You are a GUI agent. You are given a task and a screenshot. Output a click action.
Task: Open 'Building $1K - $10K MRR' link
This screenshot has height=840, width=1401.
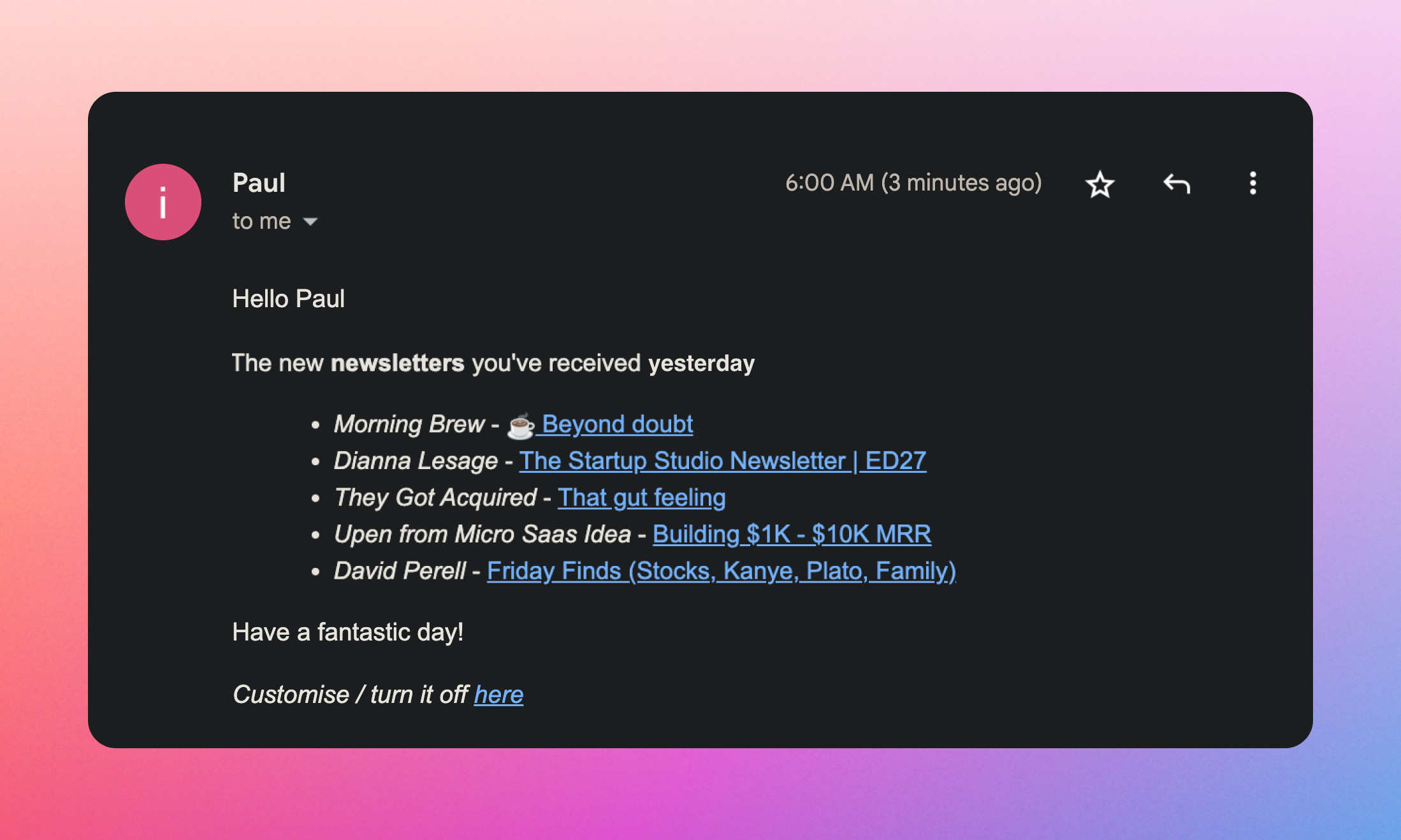(x=792, y=534)
